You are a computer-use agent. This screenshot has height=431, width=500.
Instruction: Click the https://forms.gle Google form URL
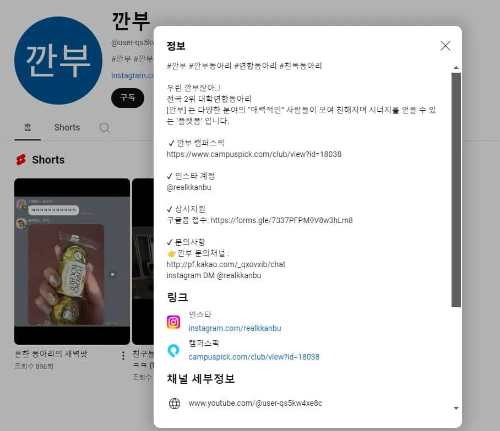(282, 220)
